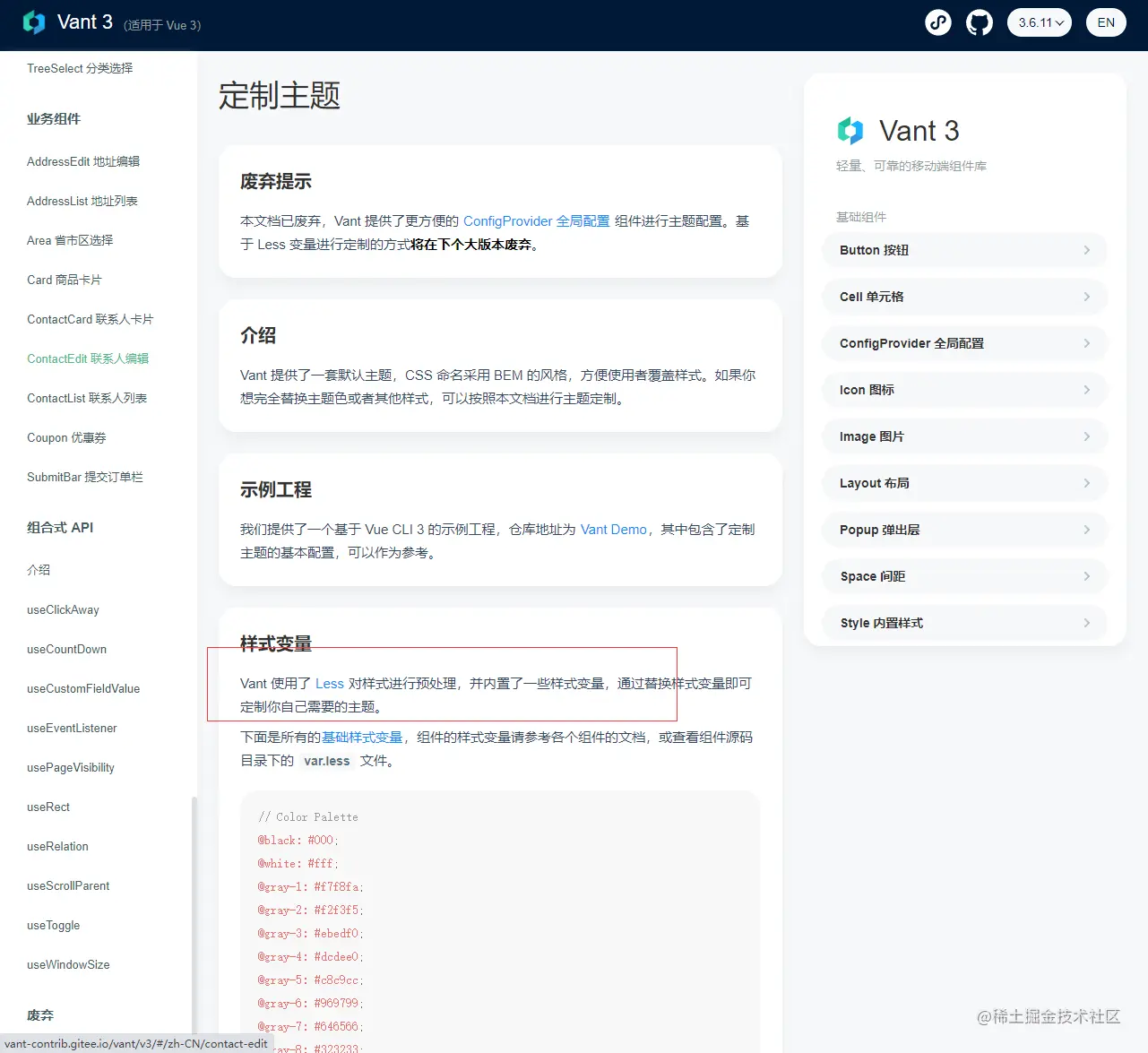The image size is (1148, 1053).
Task: Click the chevron on the Popup 弹出层 row
Action: [x=1087, y=530]
